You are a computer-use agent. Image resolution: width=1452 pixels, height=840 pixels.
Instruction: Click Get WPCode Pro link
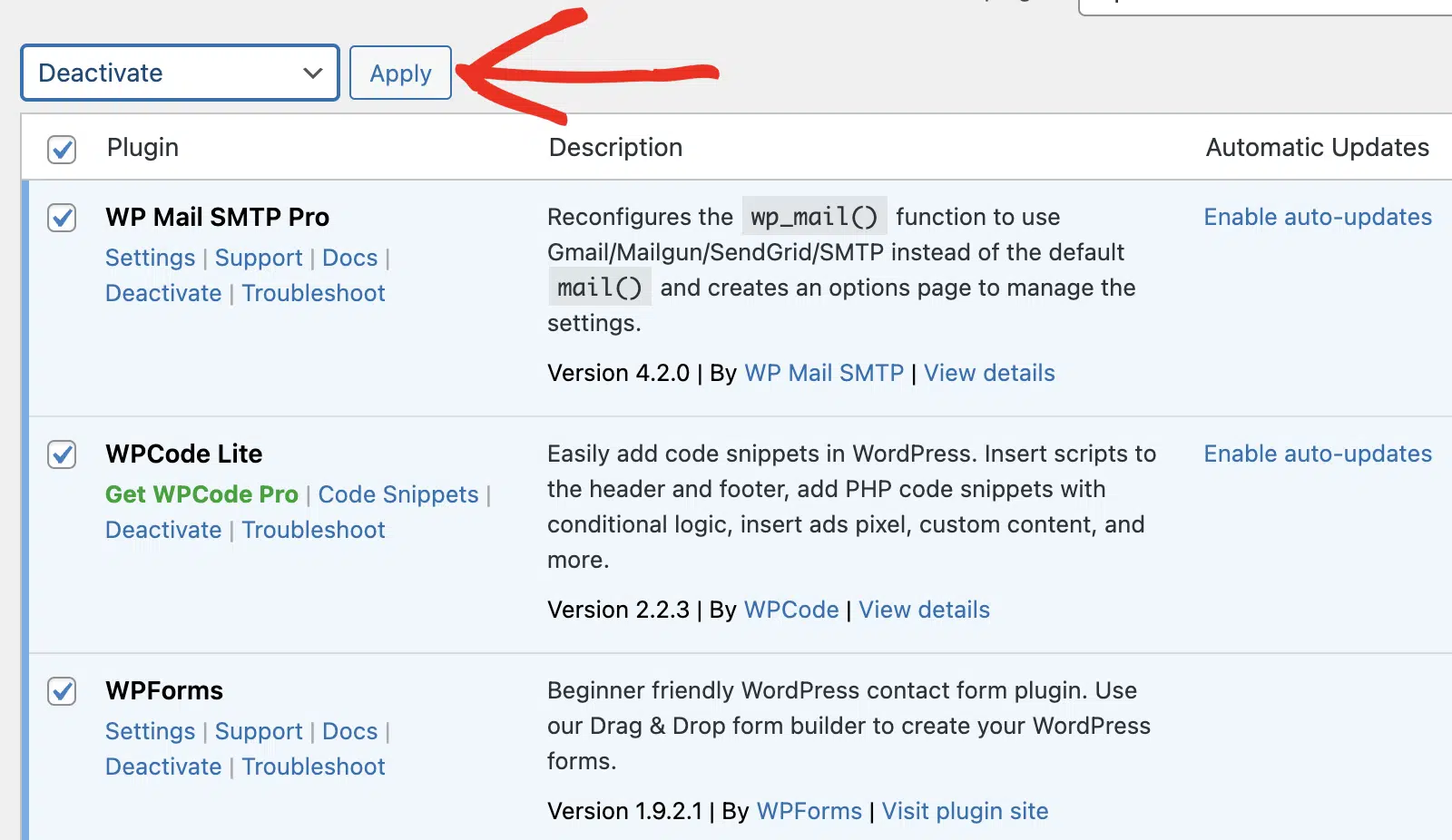[x=201, y=494]
